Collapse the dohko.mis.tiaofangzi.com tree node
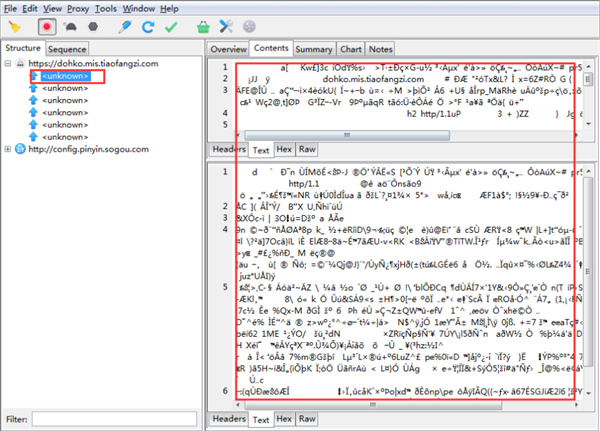Screen dimensions: 600x431 pyautogui.click(x=9, y=63)
